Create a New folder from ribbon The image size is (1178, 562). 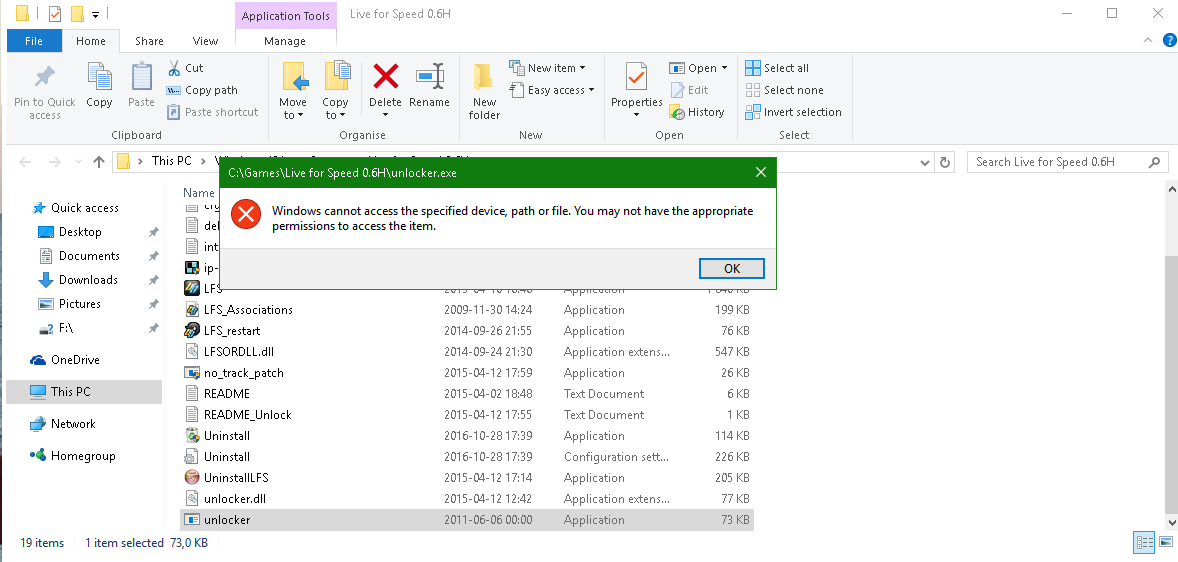coord(484,91)
